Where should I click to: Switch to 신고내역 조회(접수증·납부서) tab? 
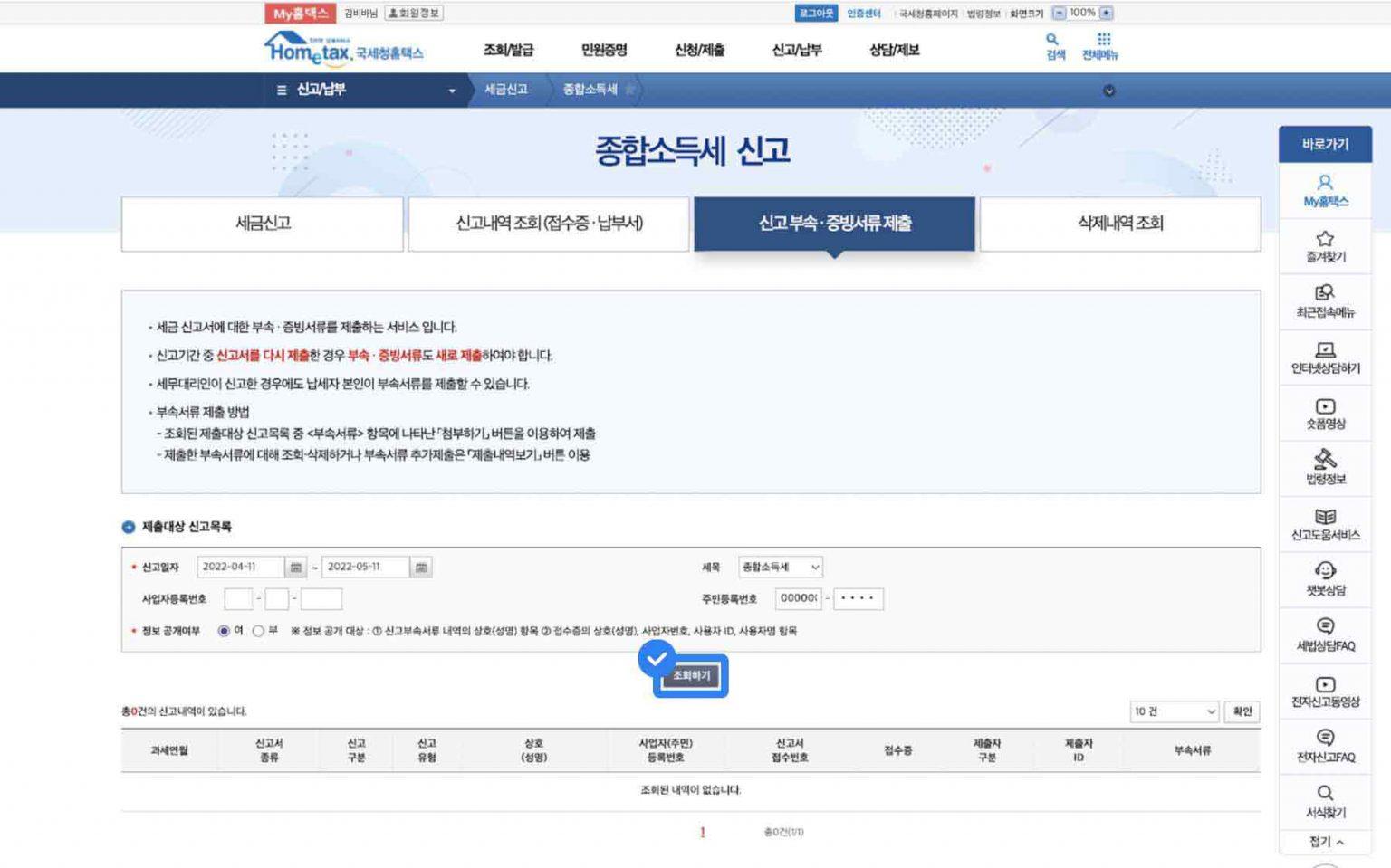(549, 224)
